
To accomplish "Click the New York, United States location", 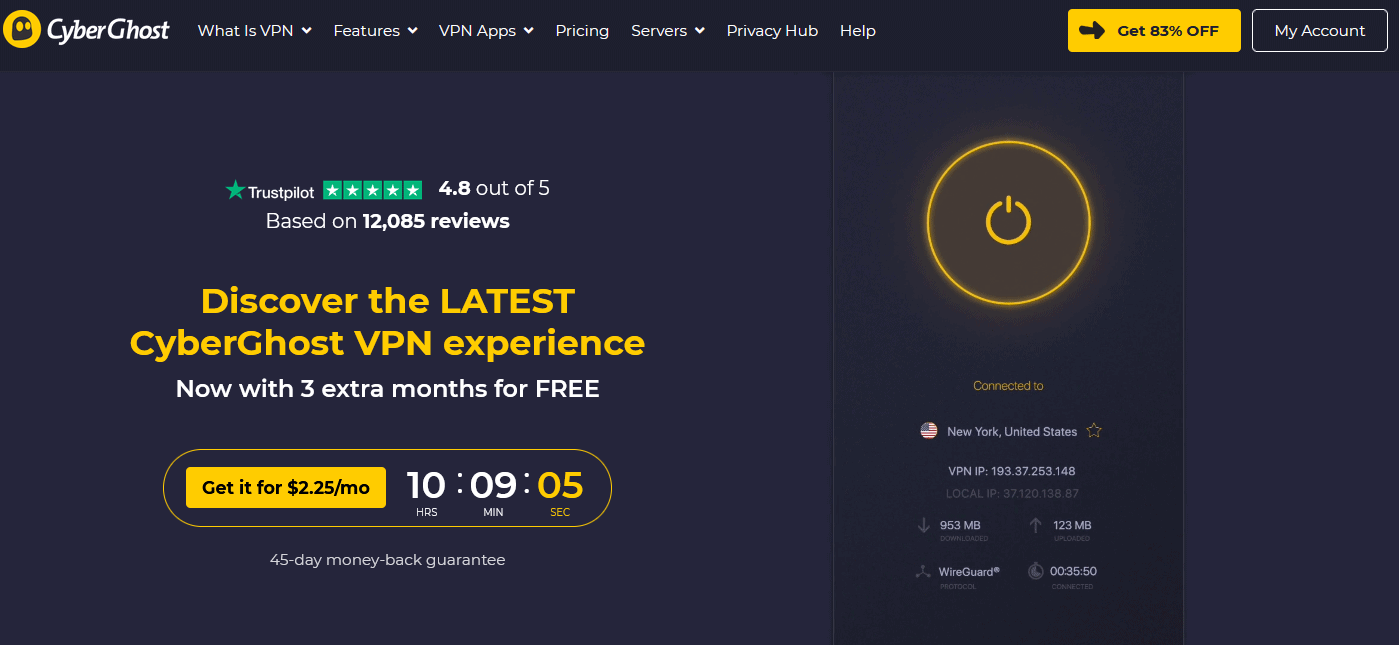I will 1012,432.
